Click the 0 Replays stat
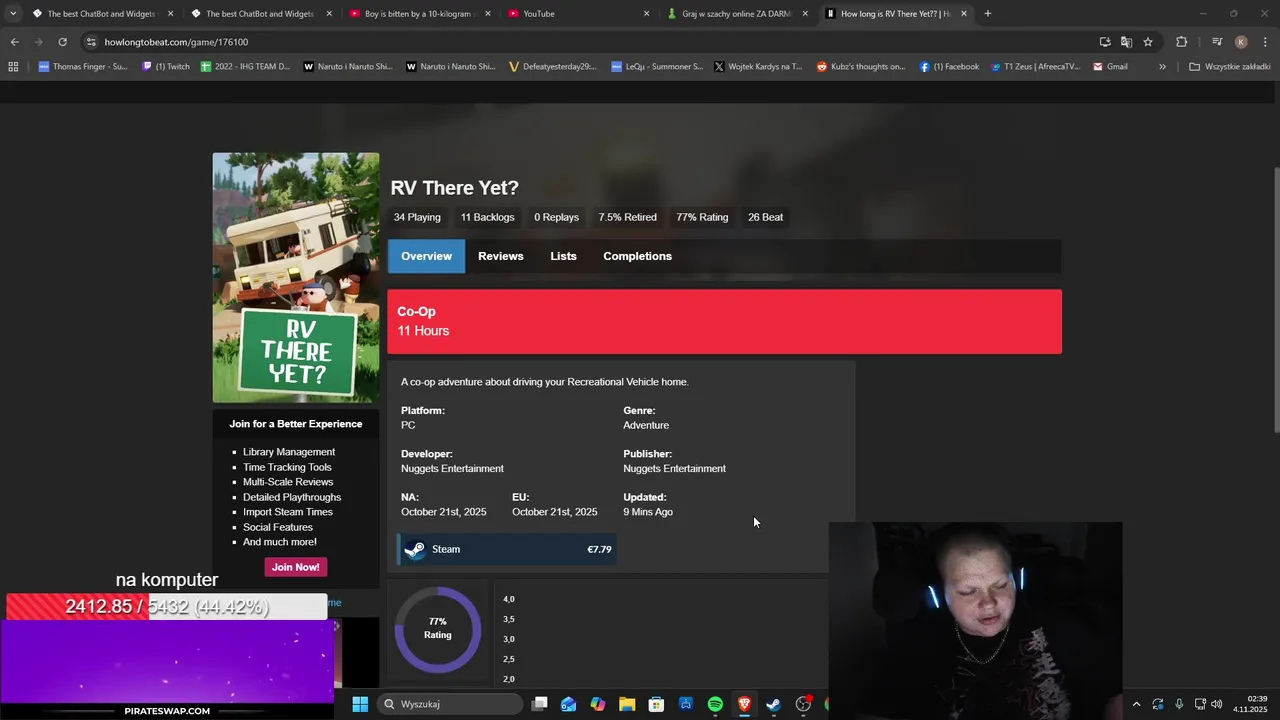This screenshot has width=1280, height=720. [556, 217]
